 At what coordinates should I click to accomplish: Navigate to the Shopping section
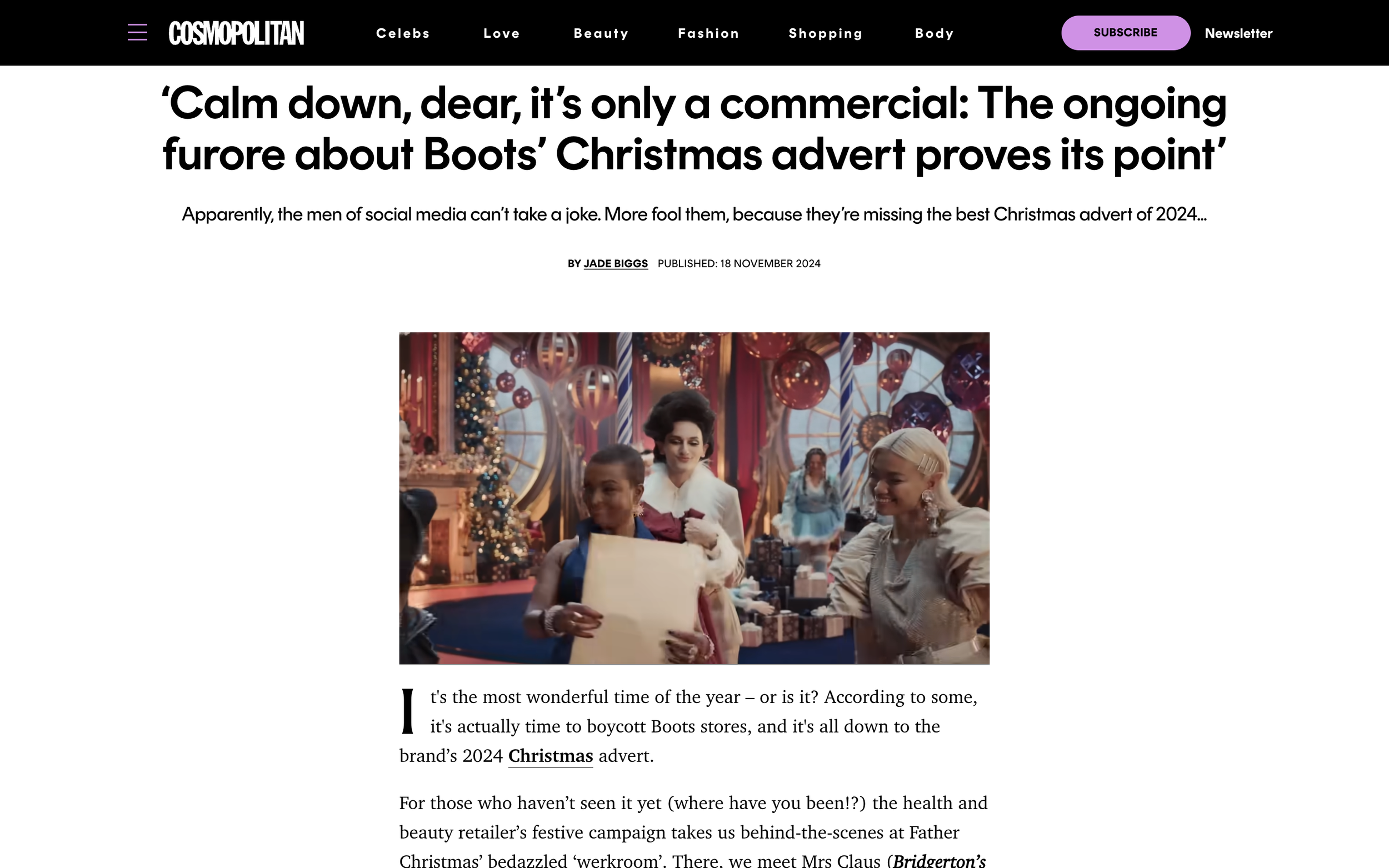tap(825, 33)
